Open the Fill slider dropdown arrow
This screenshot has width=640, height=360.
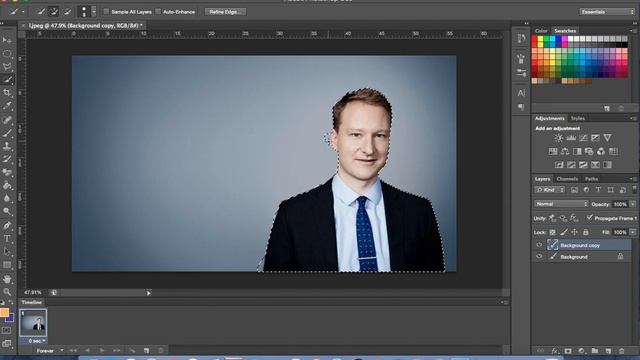[x=633, y=232]
